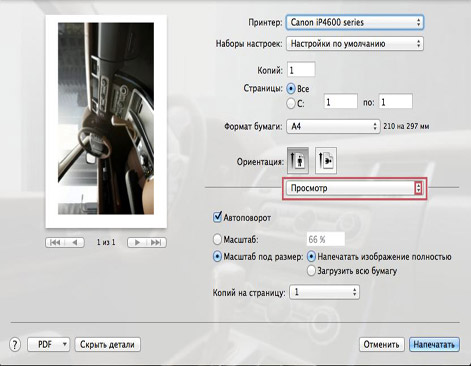Screen dimensions: 471x366
Task: Go to first page of preview
Action: [x=55, y=242]
